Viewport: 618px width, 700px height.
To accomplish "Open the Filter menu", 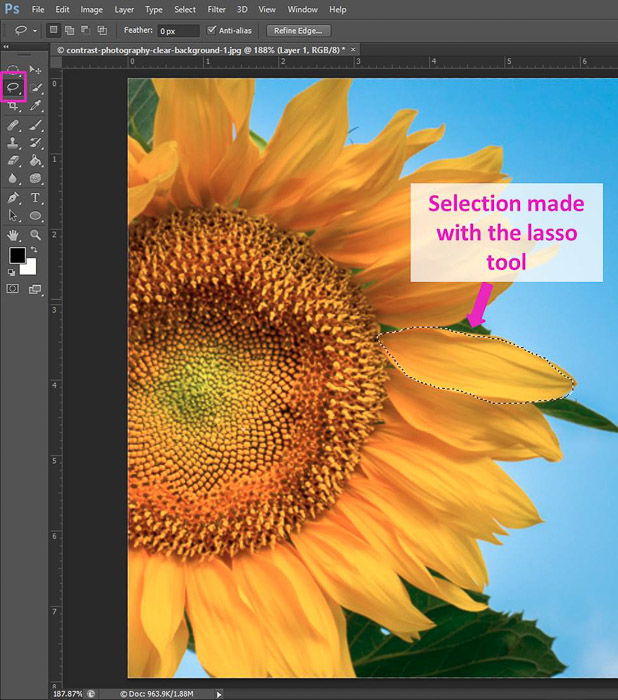I will pyautogui.click(x=216, y=9).
